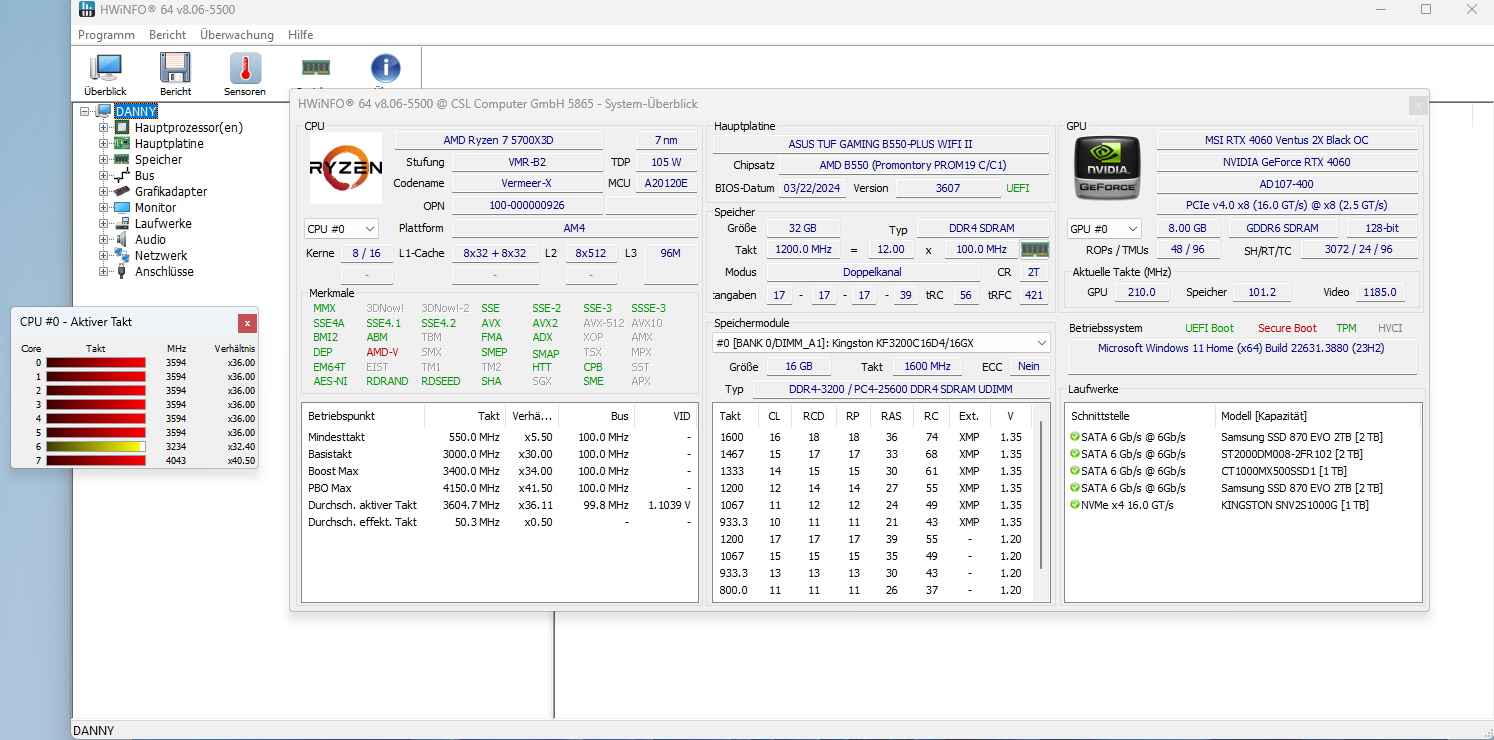The width and height of the screenshot is (1494, 740).
Task: Click the PBO Max row
Action: [499, 488]
